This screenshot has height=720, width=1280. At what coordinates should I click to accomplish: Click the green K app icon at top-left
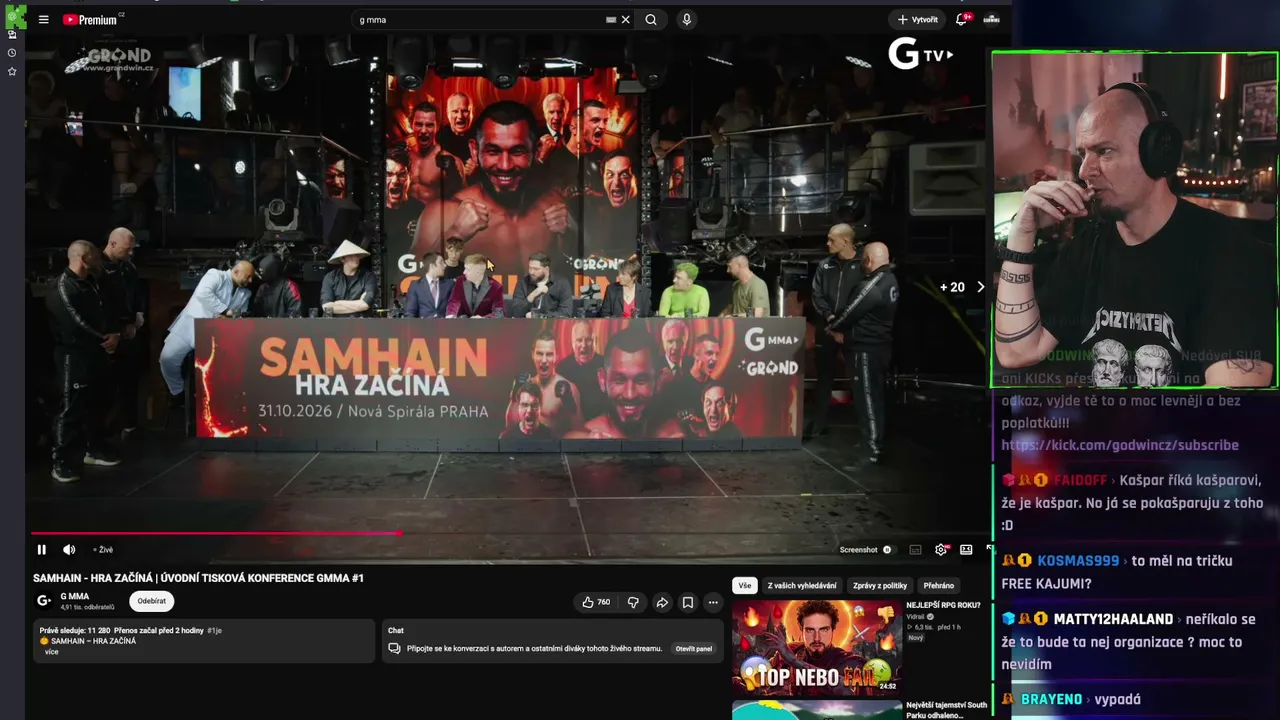(14, 17)
